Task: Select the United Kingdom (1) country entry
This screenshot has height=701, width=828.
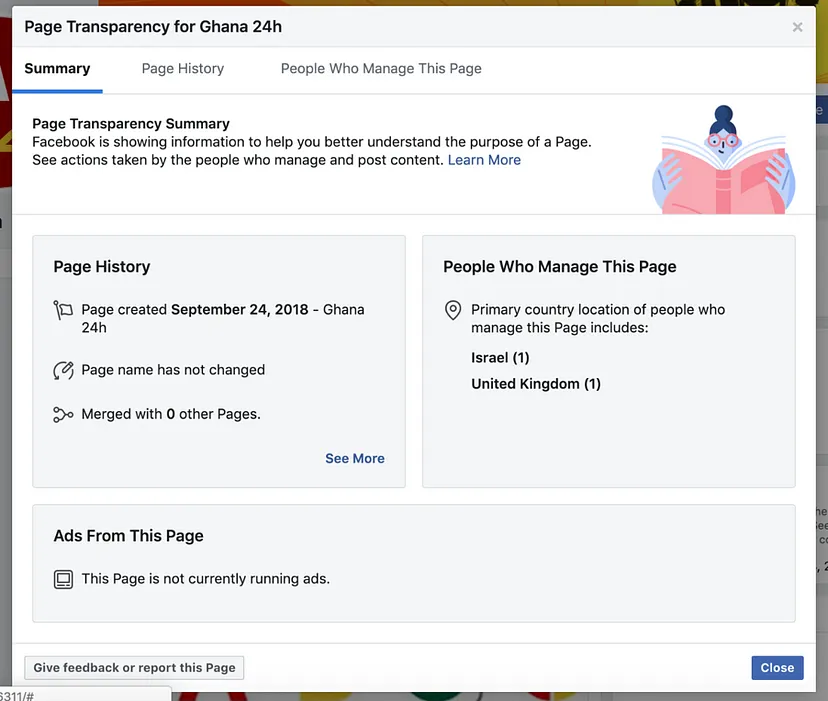Action: [x=536, y=384]
